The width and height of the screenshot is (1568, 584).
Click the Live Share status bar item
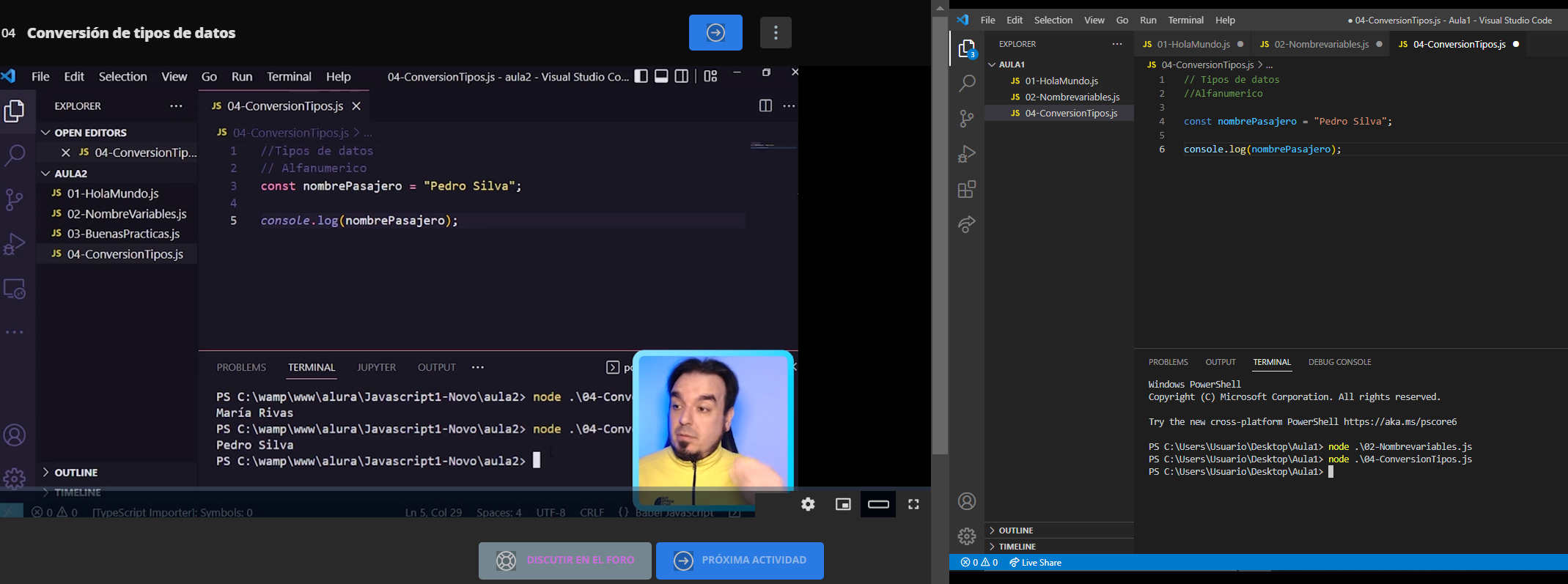[x=1036, y=563]
